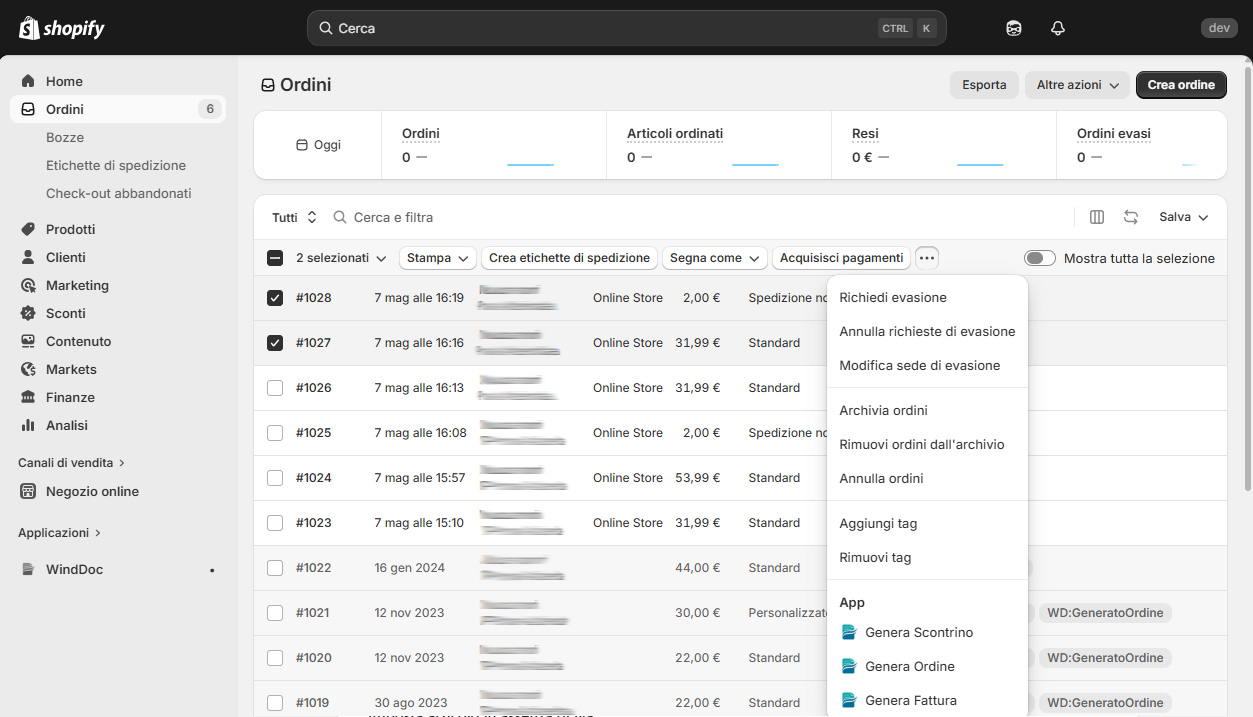This screenshot has height=717, width=1253.
Task: Select Modifica sede di evasione
Action: (927, 365)
